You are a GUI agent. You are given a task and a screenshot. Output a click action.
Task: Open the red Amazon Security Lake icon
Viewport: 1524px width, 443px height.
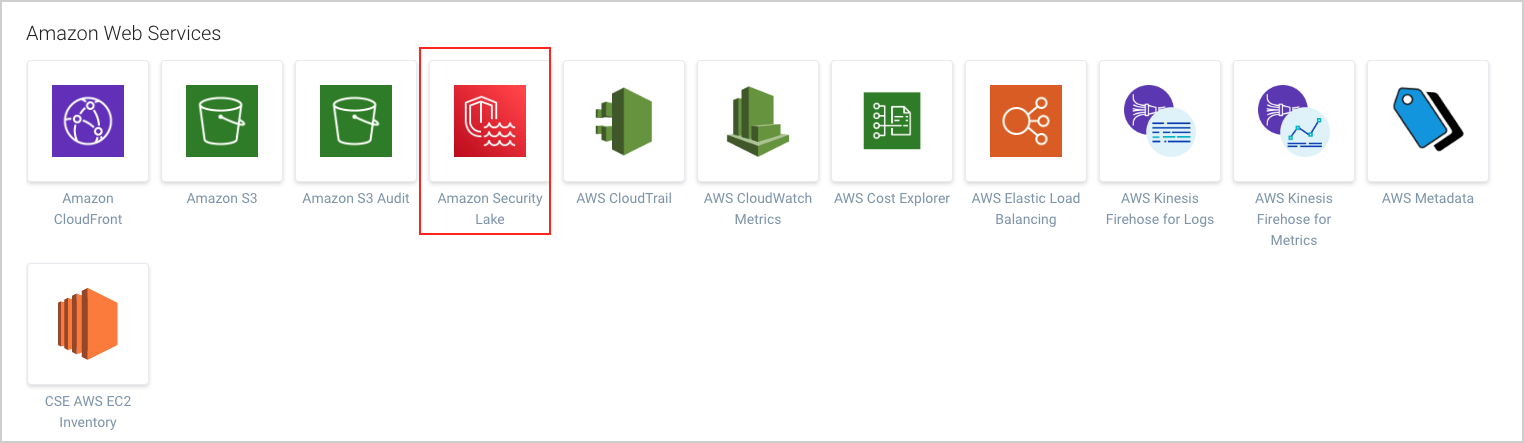pyautogui.click(x=490, y=121)
